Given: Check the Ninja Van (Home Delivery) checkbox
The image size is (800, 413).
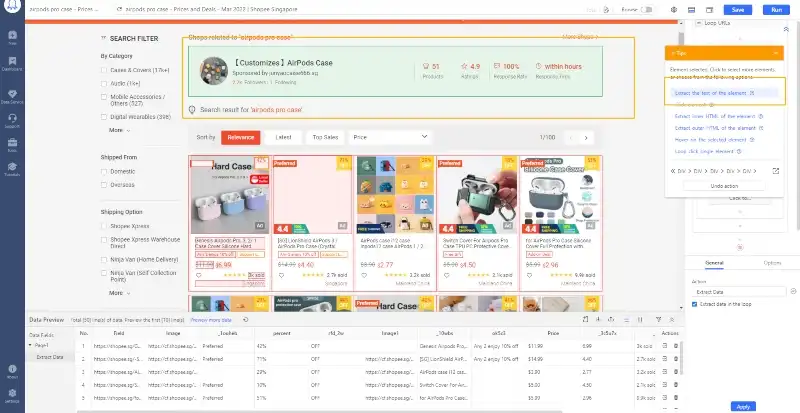Looking at the screenshot, I should click(104, 260).
